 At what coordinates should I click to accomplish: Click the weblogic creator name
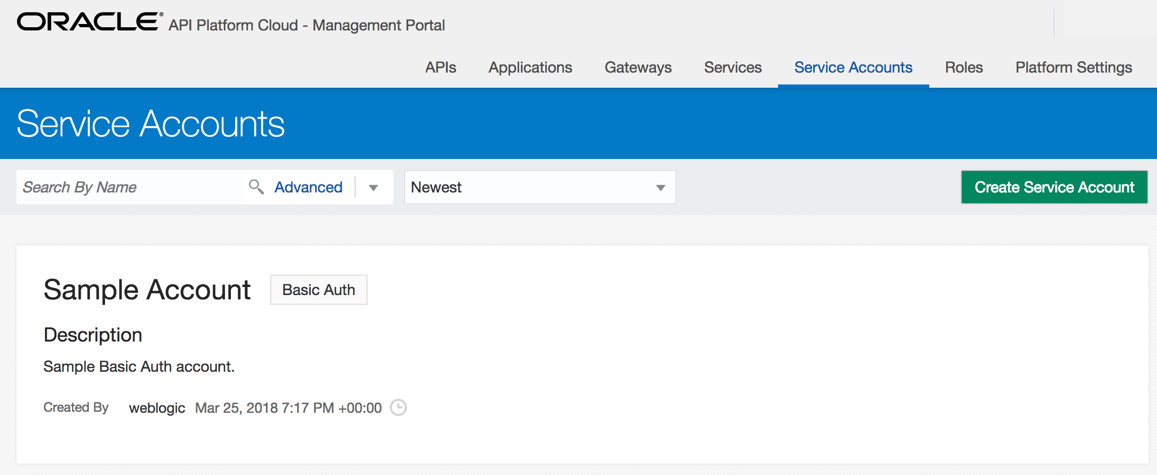coord(156,408)
